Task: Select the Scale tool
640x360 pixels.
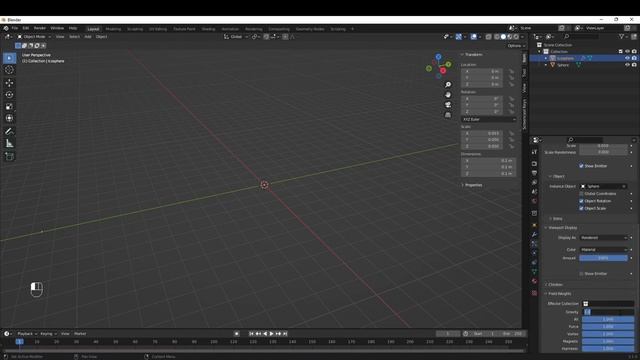Action: coord(9,107)
